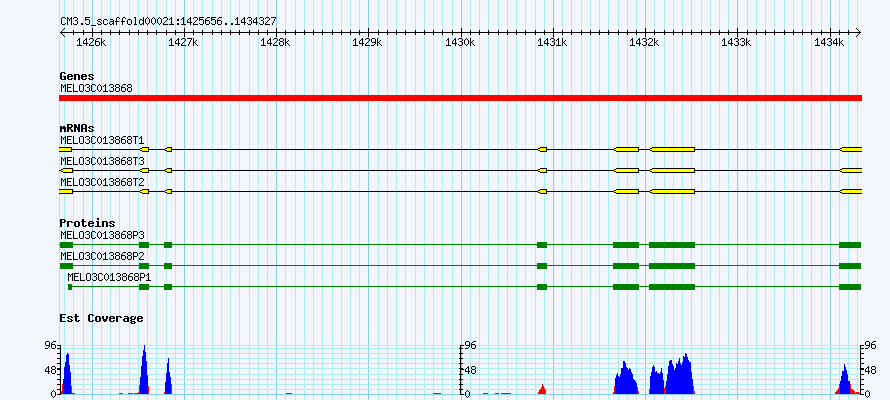Image resolution: width=890 pixels, height=400 pixels.
Task: Click the Est Coverage track title
Action: point(101,318)
